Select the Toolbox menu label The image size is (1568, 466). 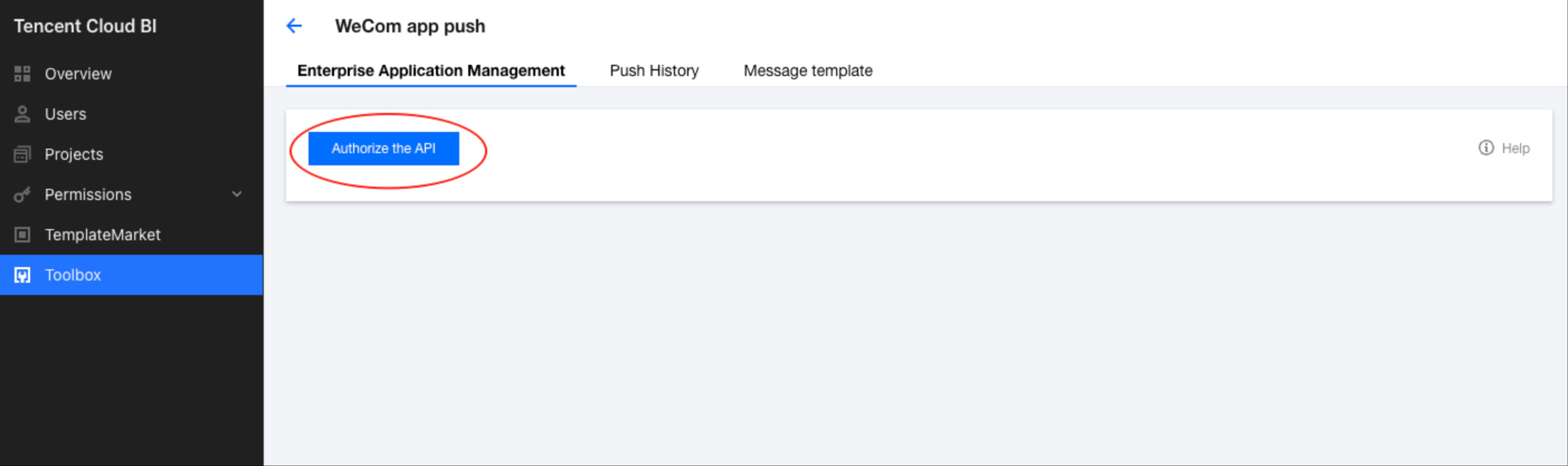pyautogui.click(x=73, y=275)
